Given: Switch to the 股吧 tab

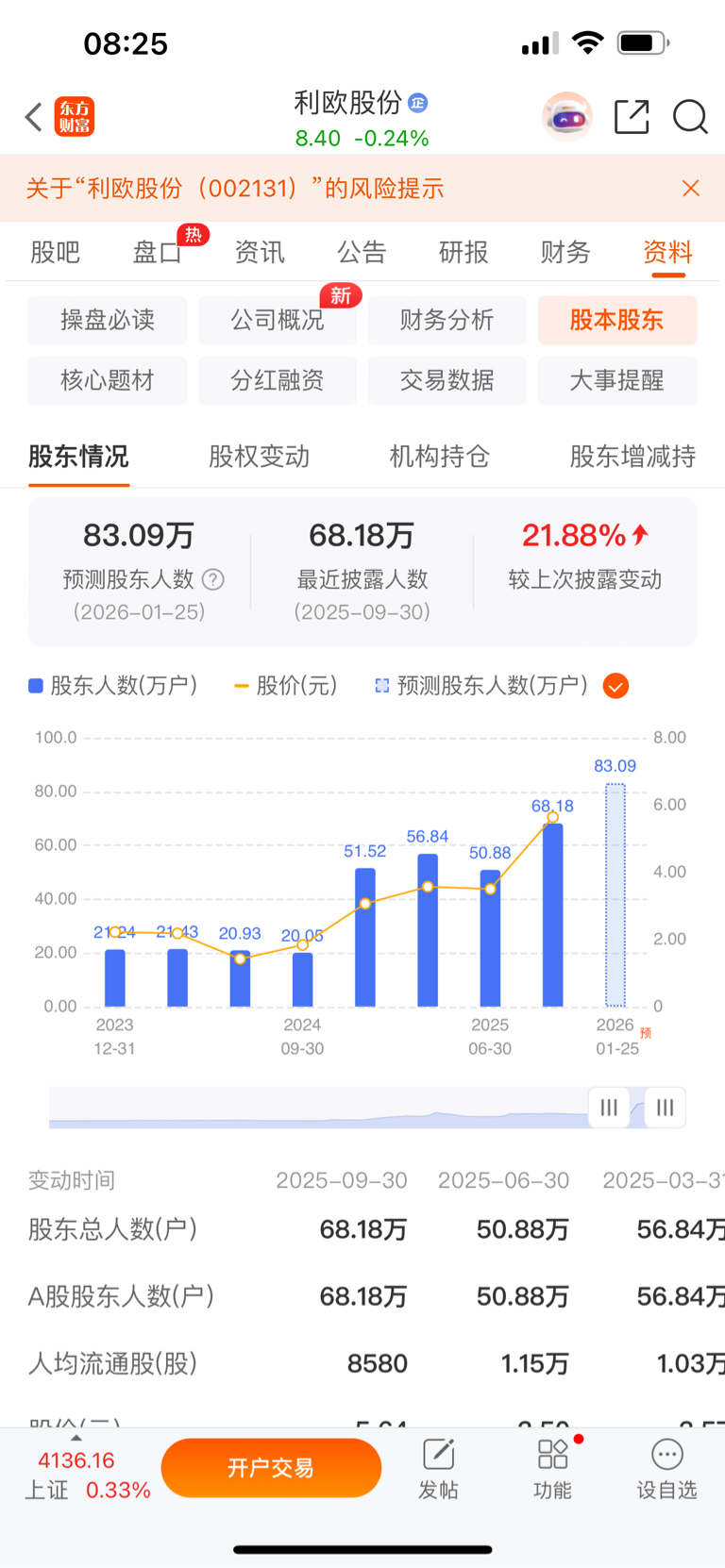Looking at the screenshot, I should click(x=55, y=252).
